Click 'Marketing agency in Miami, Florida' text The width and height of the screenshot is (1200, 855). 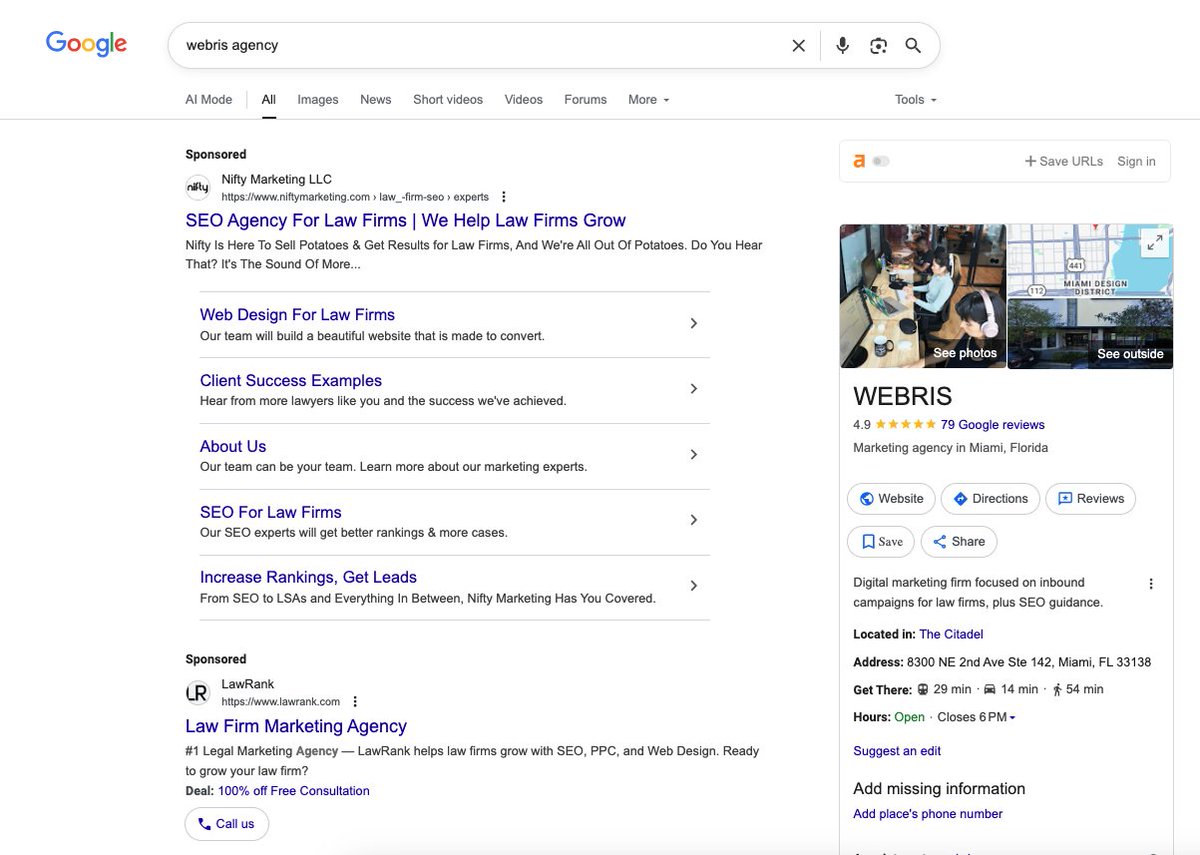point(951,448)
